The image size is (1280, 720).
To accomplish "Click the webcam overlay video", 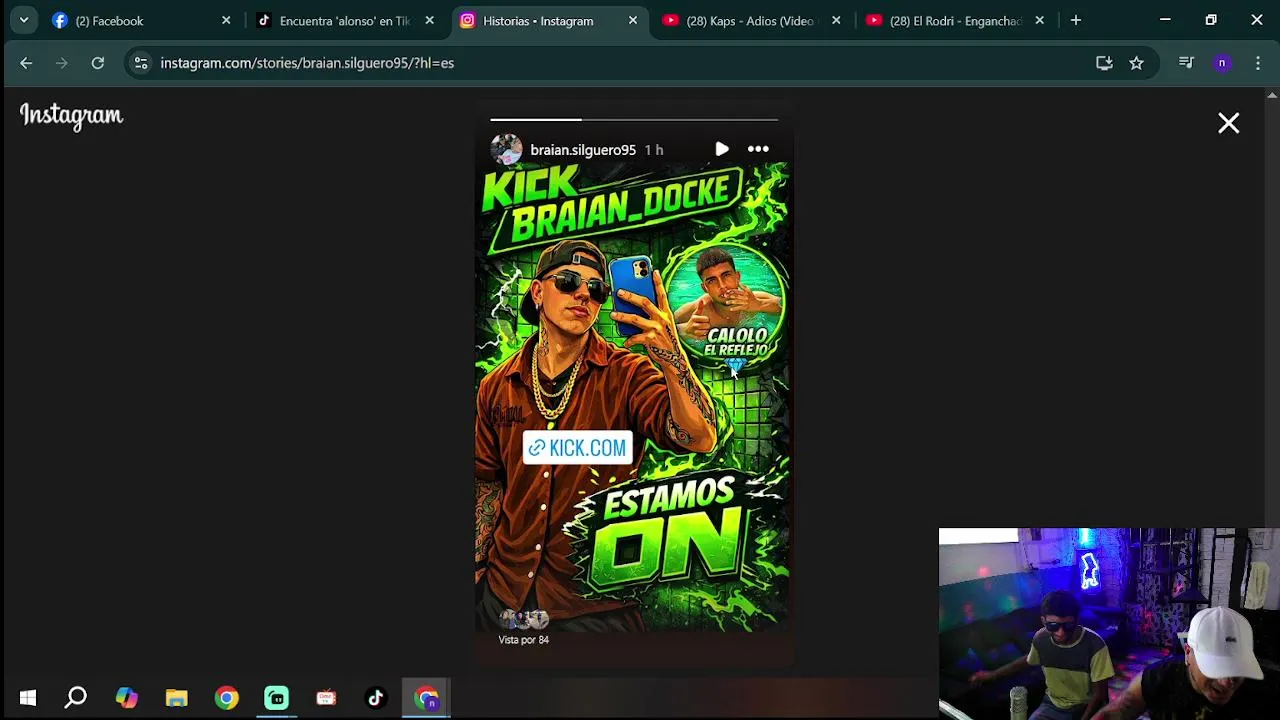I will click(x=1109, y=623).
